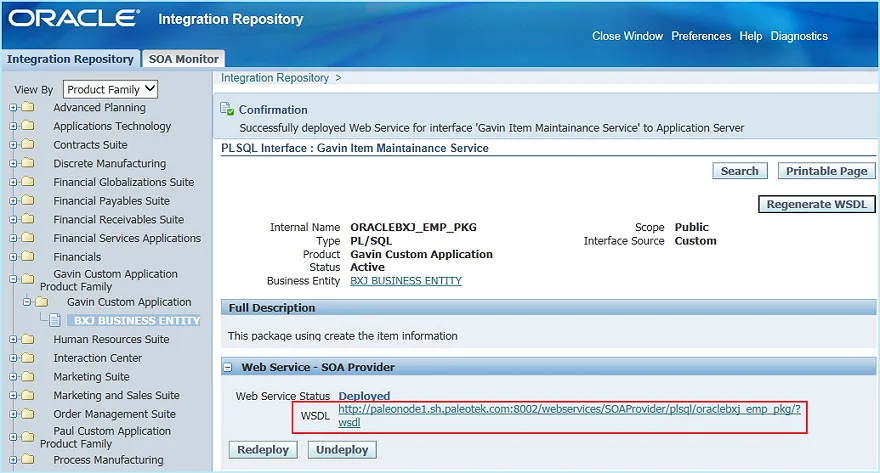
Task: Expand the Advanced Planning tree node
Action: (x=13, y=107)
